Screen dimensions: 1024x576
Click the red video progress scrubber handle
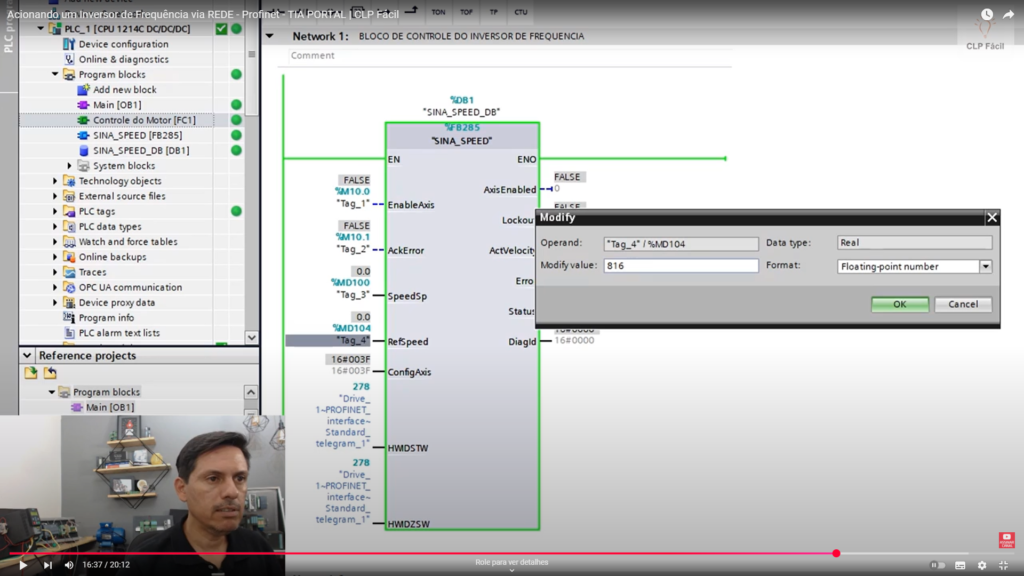tap(836, 553)
